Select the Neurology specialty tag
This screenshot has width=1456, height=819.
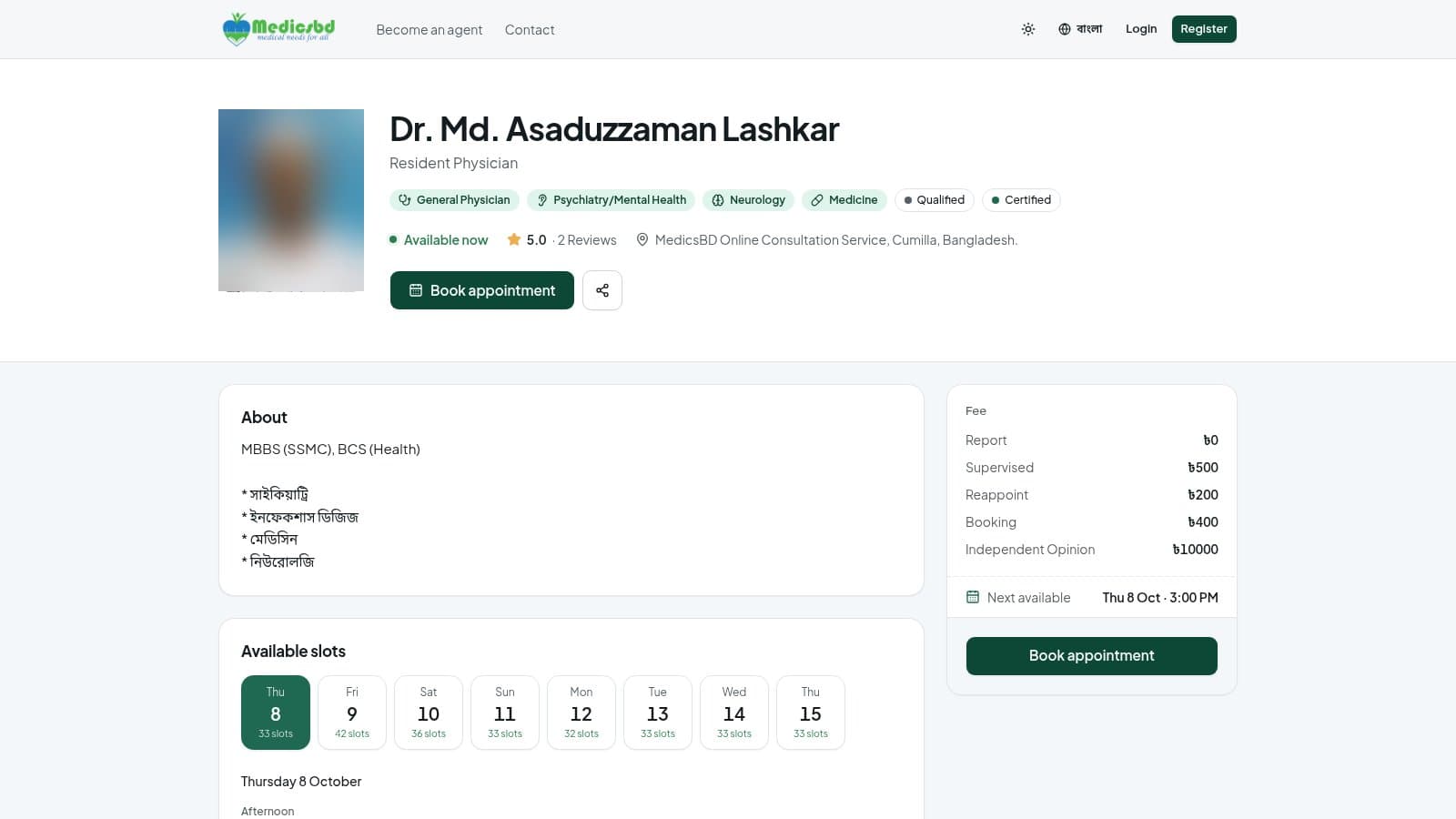[x=748, y=200]
